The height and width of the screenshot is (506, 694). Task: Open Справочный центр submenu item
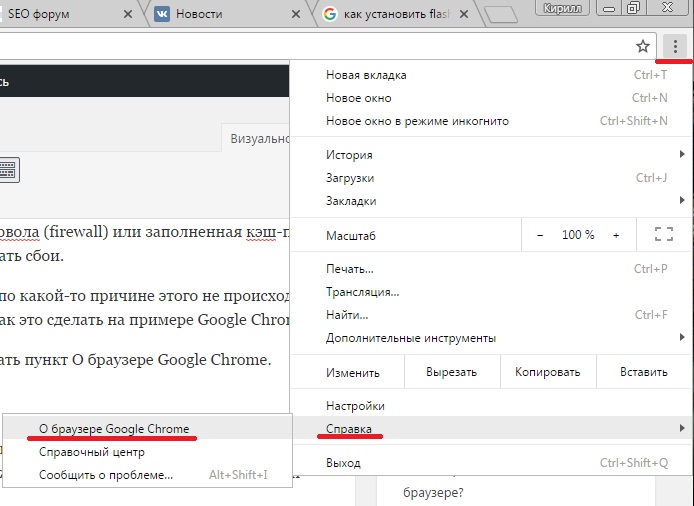(x=147, y=452)
